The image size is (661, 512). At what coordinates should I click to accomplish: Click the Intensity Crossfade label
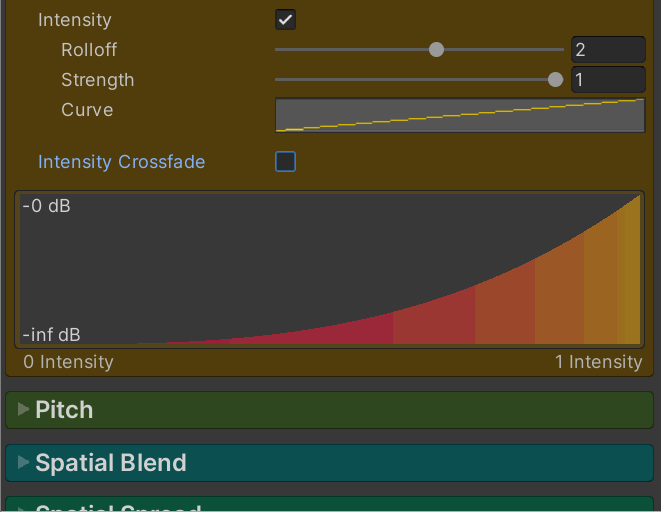click(x=121, y=162)
